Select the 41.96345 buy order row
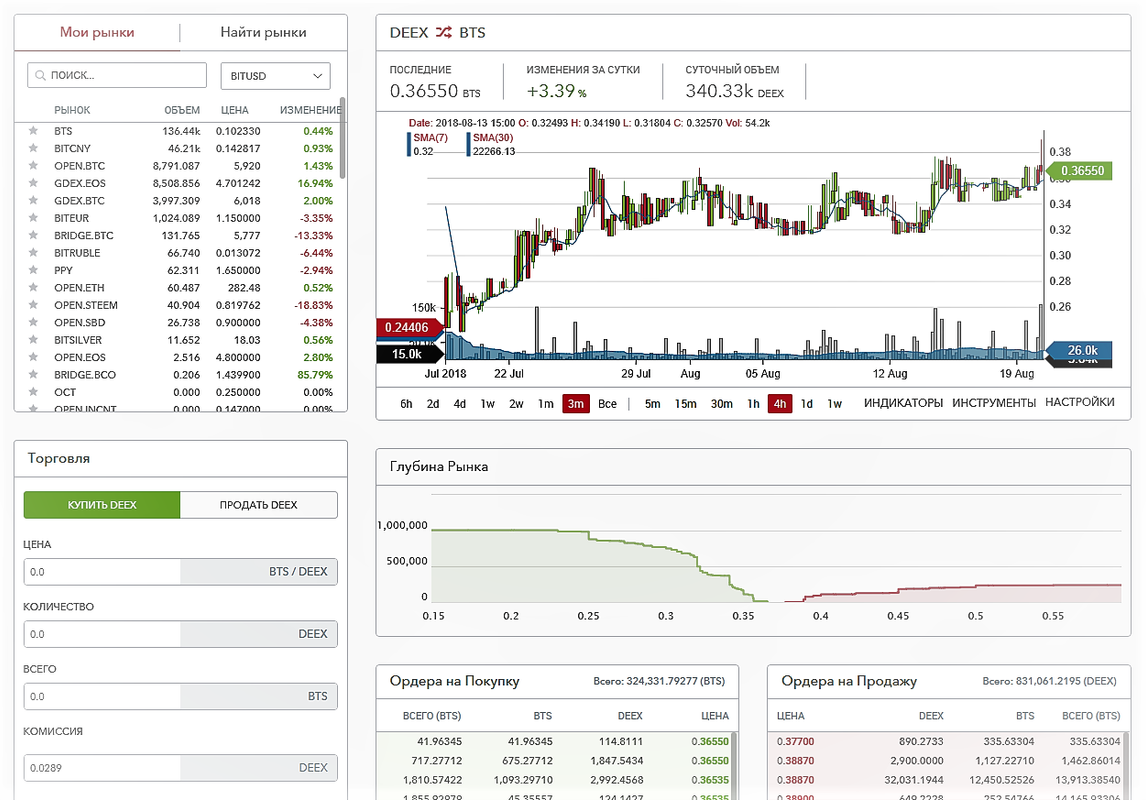The width and height of the screenshot is (1146, 800). (x=555, y=741)
